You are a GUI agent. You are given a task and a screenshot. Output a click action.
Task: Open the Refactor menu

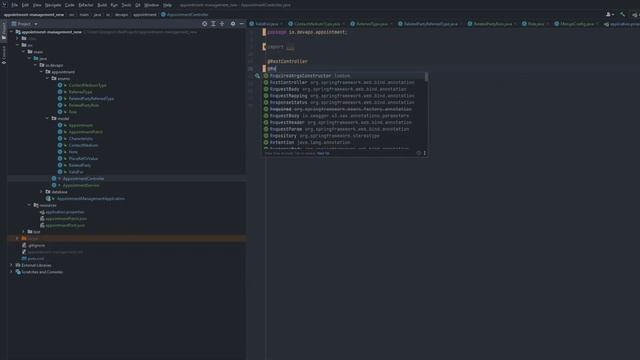[86, 5]
